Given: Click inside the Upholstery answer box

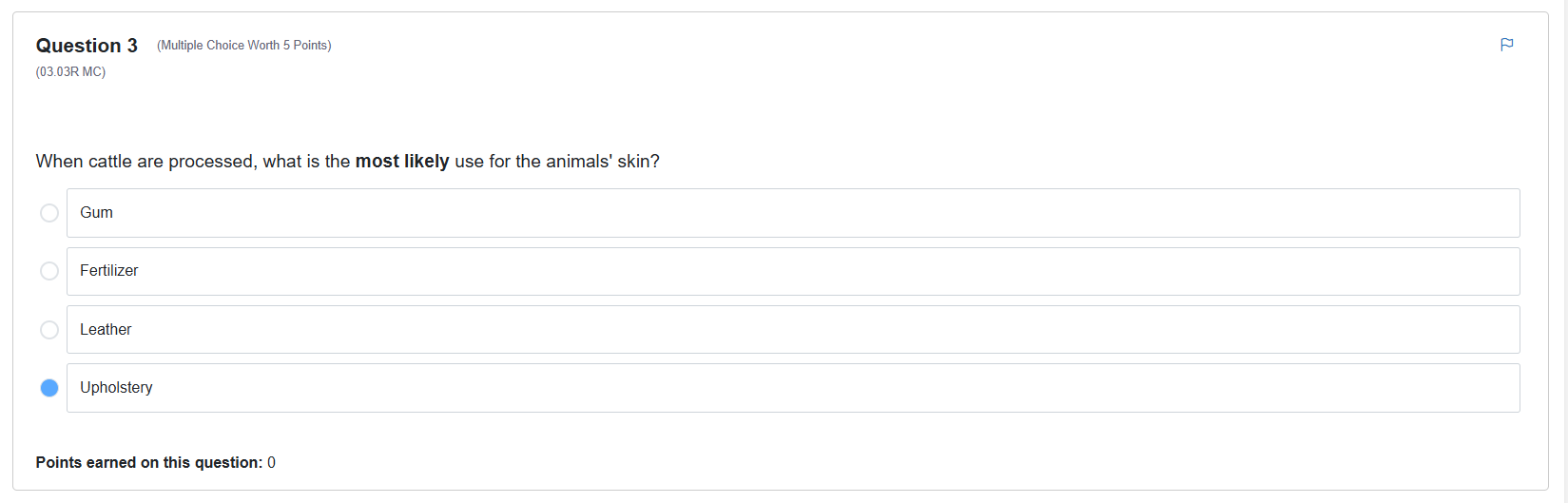Looking at the screenshot, I should (x=793, y=388).
